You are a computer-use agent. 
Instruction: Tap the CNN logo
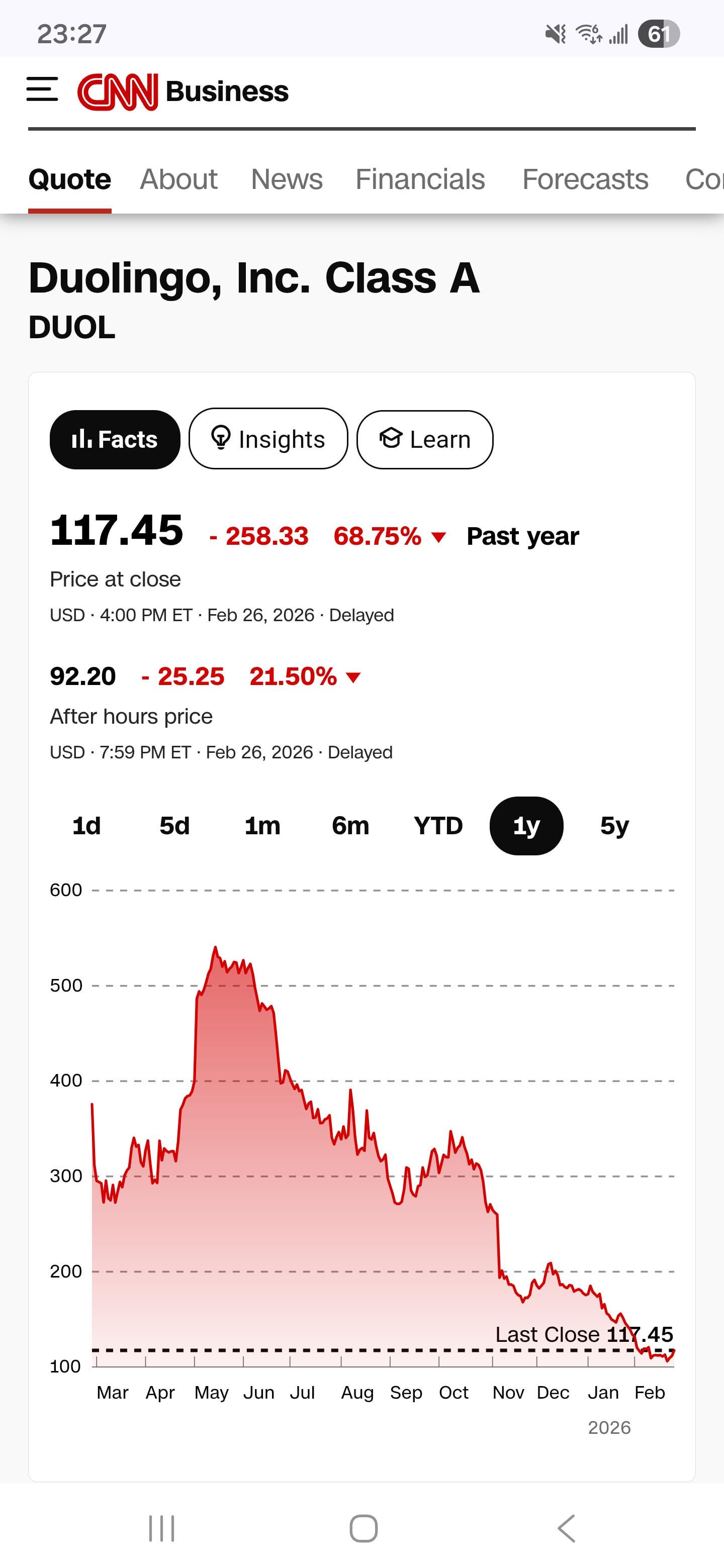118,92
